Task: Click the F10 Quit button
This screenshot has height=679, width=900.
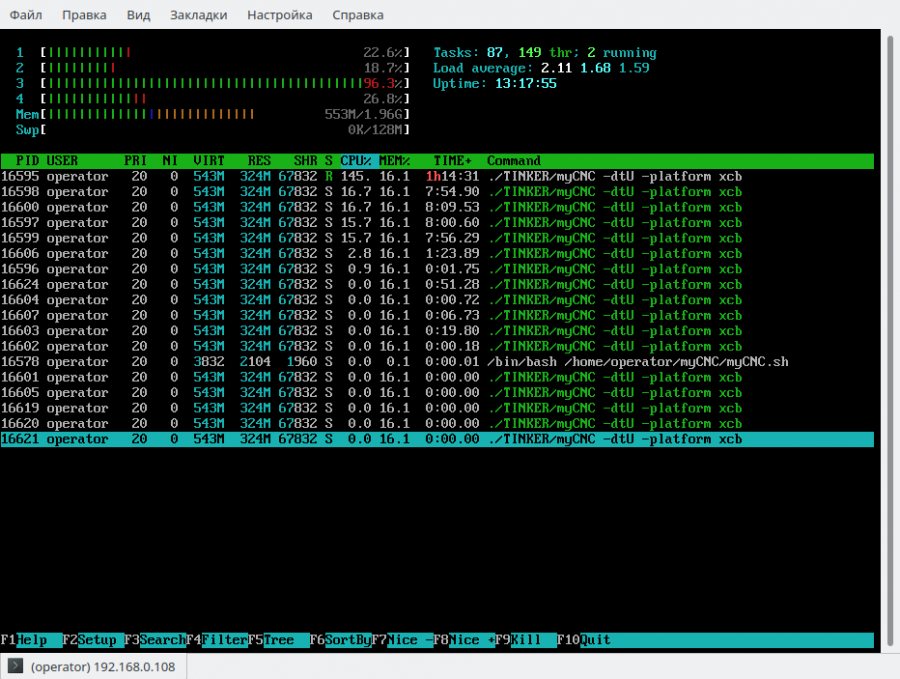Action: [x=595, y=640]
